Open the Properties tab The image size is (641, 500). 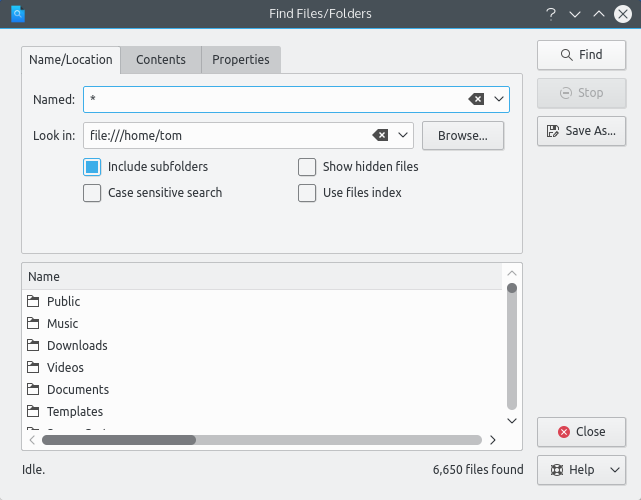point(241,60)
